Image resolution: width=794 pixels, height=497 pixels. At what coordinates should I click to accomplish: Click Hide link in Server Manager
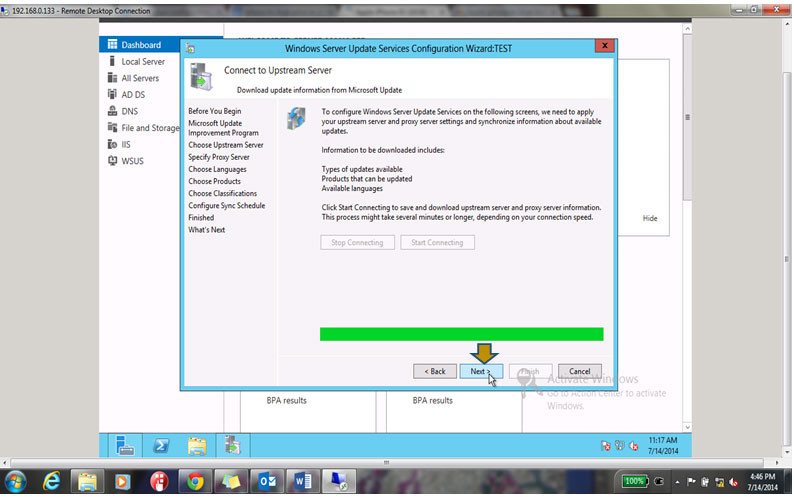650,218
